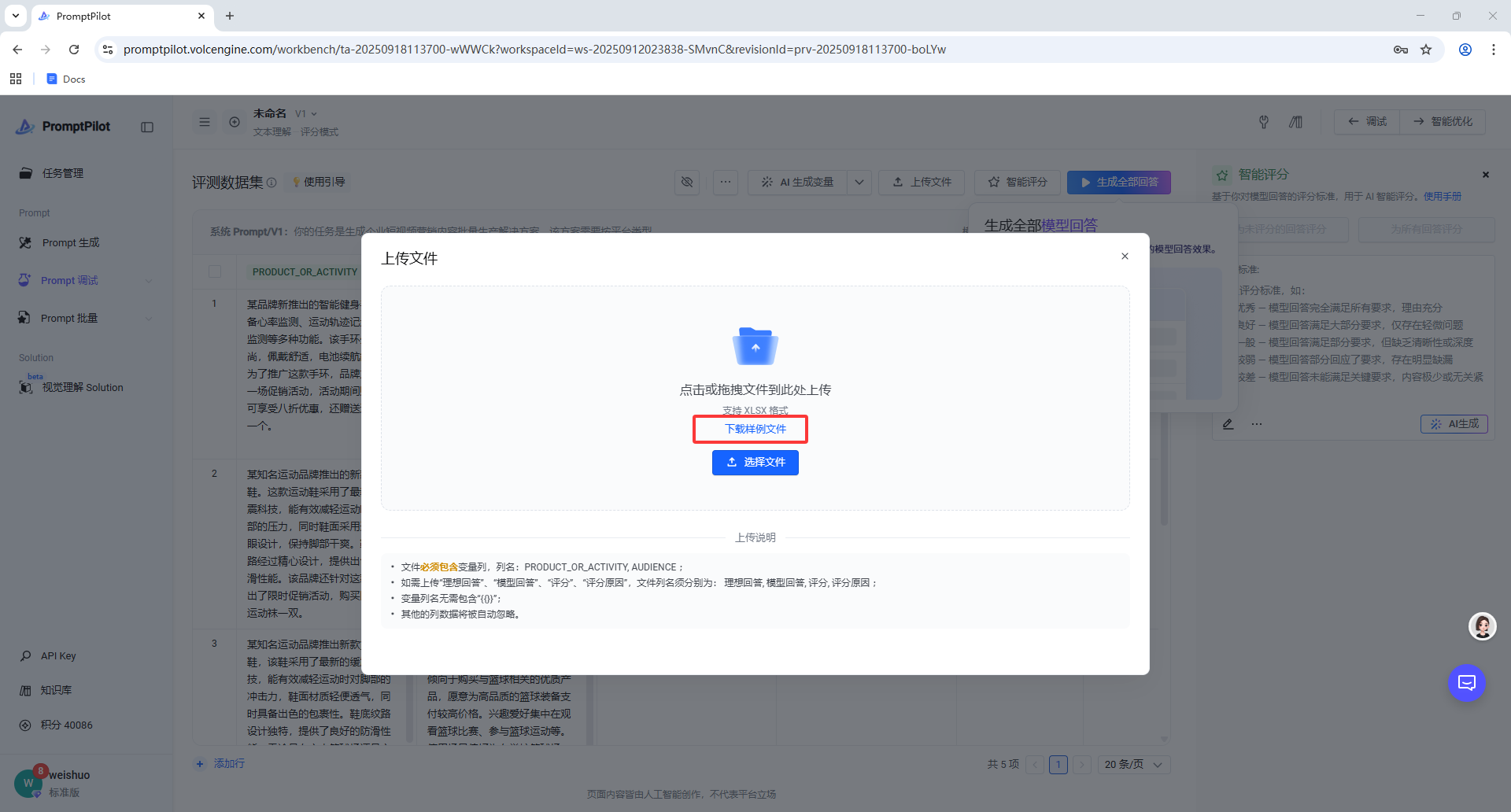Open the Chrome profile icon
The image size is (1511, 812).
[x=1465, y=50]
